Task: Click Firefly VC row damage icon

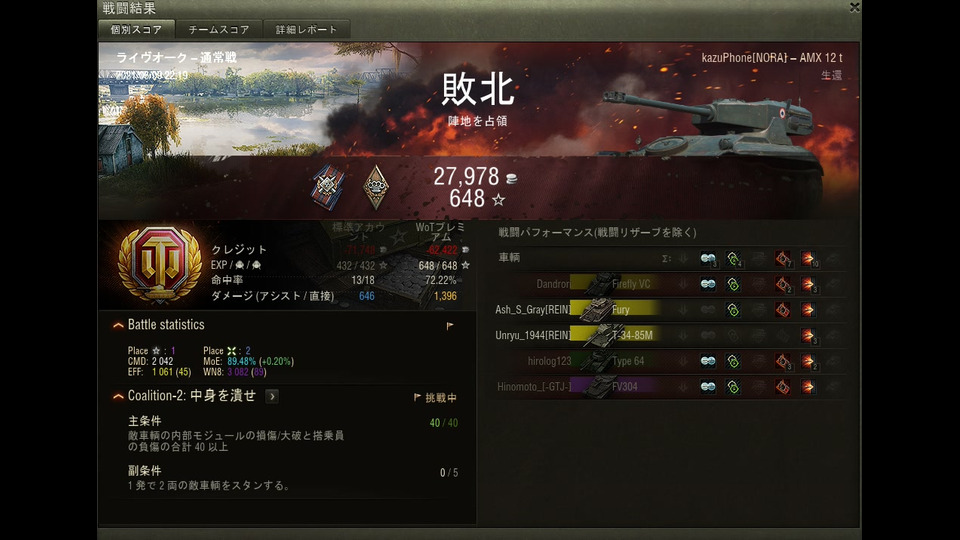Action: [x=808, y=284]
